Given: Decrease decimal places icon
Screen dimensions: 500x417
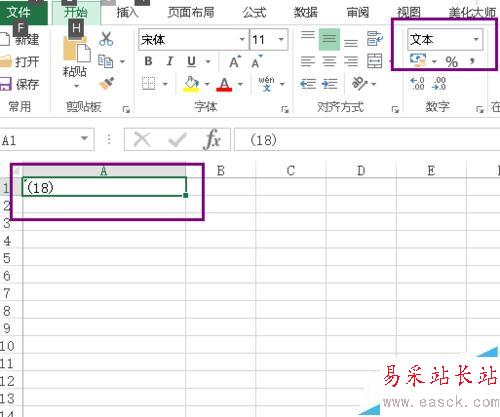Looking at the screenshot, I should [439, 84].
